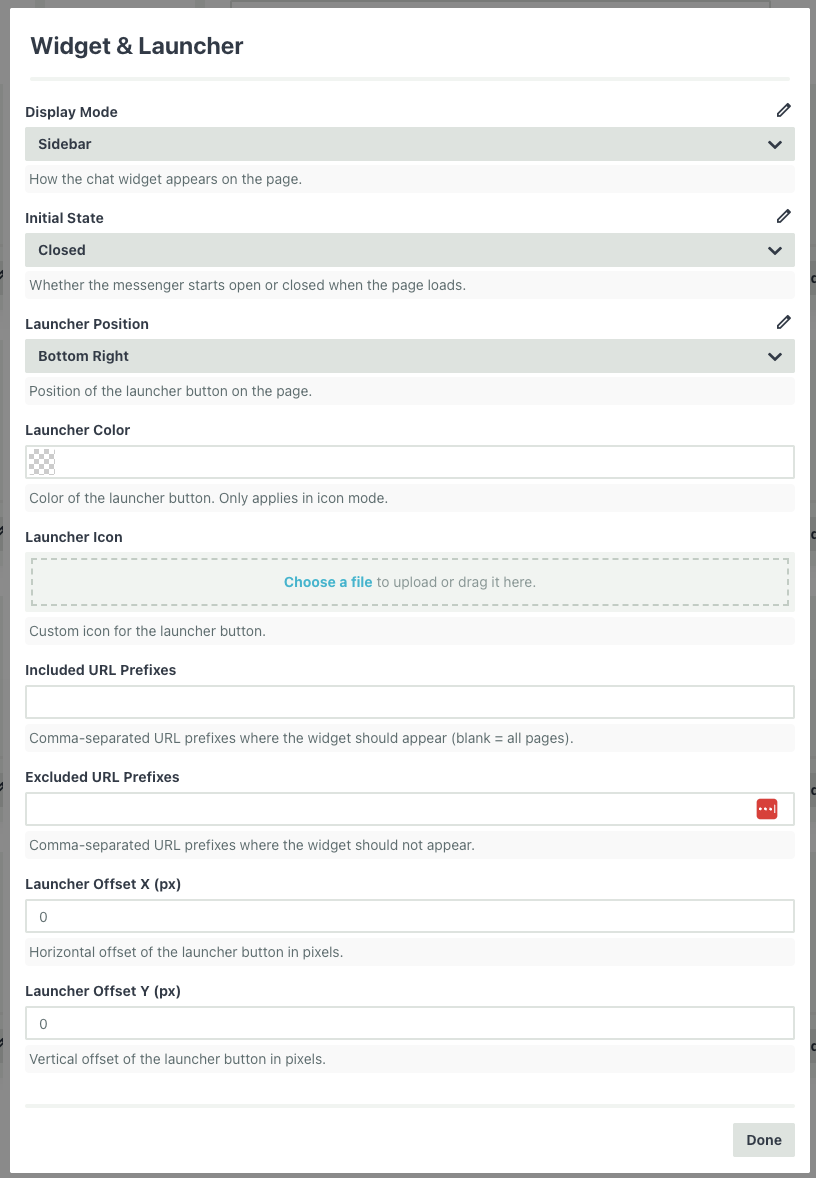
Task: Click the Done button
Action: point(763,1140)
